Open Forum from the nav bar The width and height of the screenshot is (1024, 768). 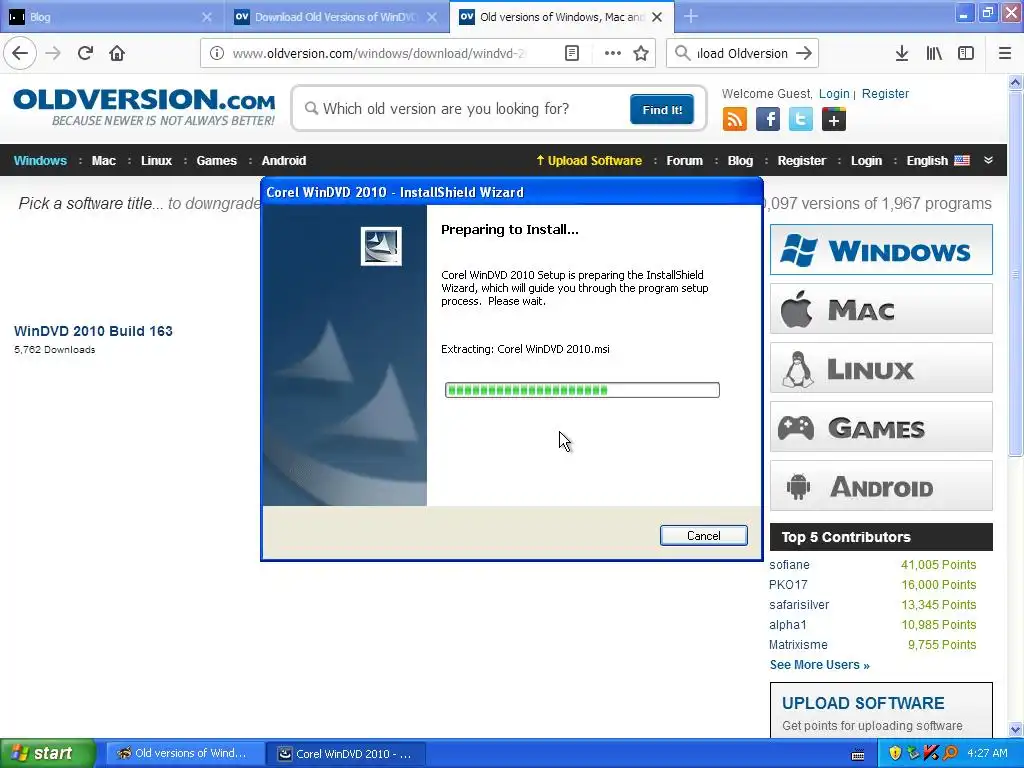pos(684,161)
